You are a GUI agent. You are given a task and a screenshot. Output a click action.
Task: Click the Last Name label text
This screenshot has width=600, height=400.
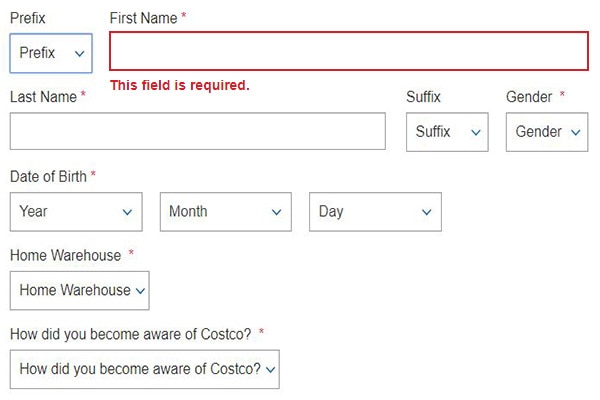pos(43,97)
